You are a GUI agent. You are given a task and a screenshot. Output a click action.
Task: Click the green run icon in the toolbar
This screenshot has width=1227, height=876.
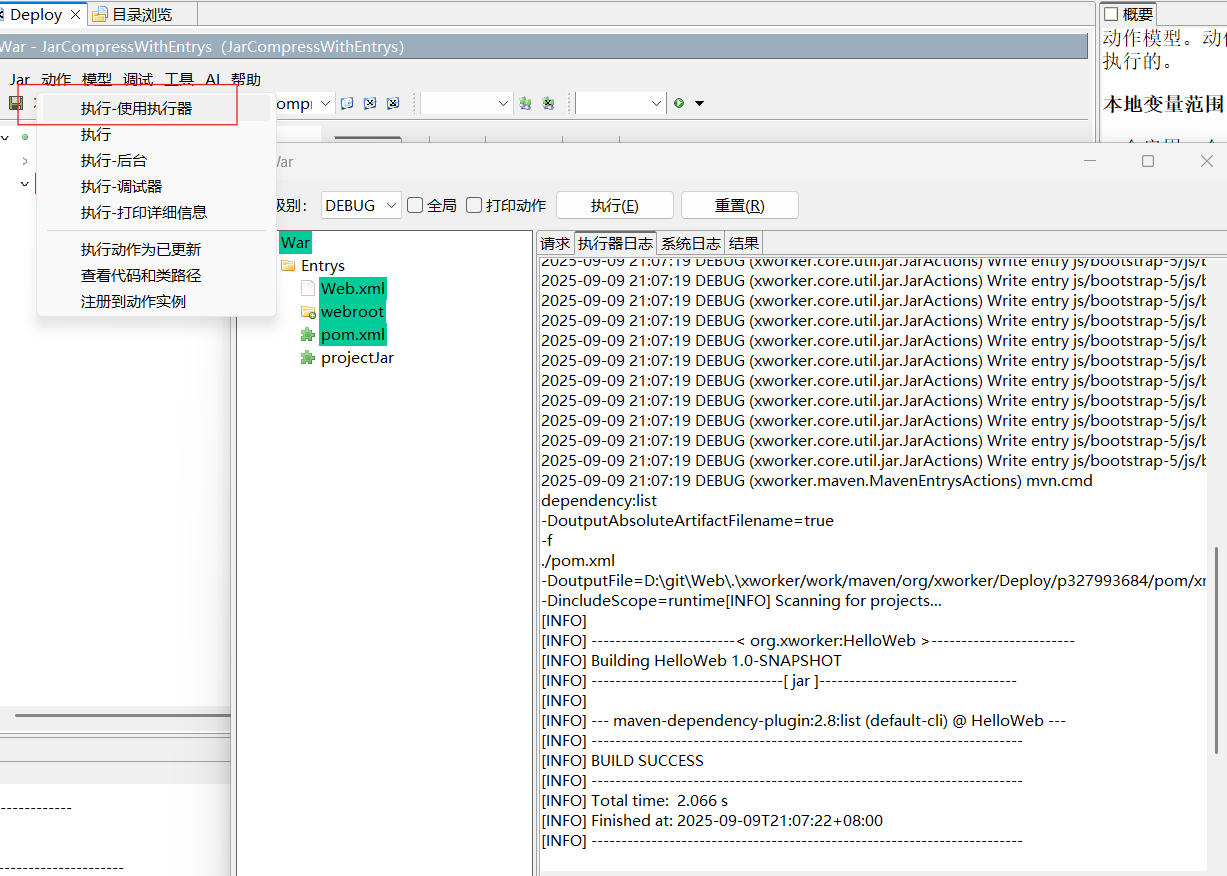679,103
